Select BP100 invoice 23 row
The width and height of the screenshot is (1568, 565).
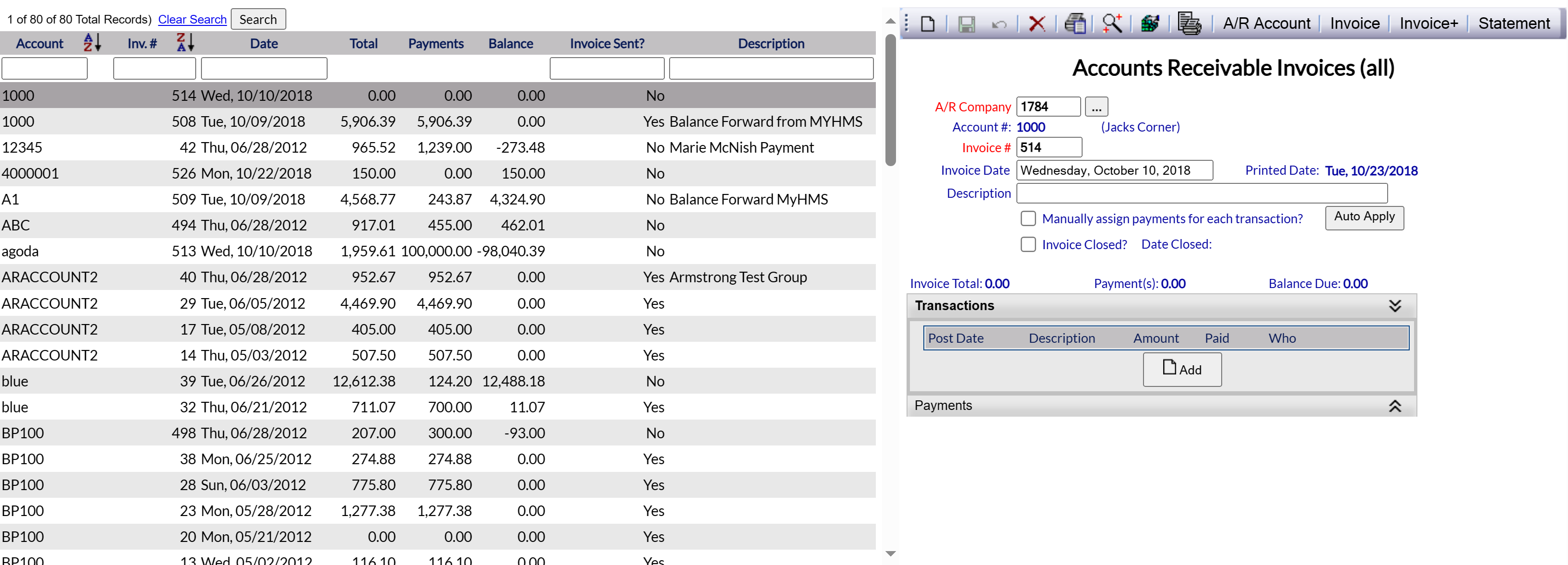pos(437,511)
